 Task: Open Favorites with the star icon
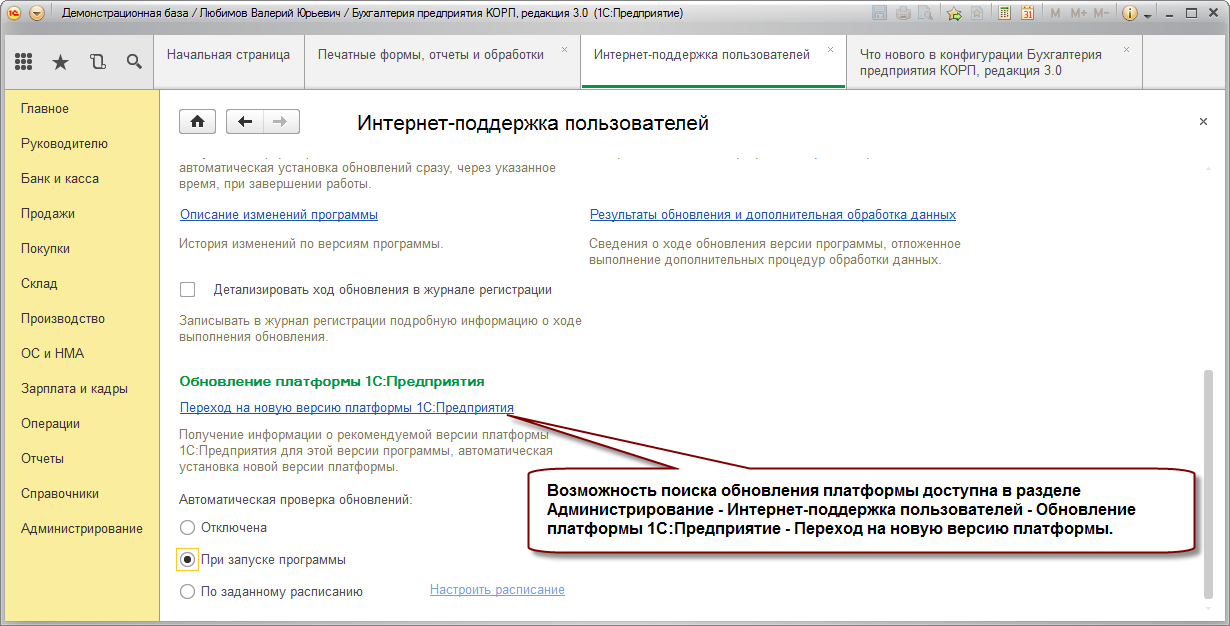coord(60,62)
